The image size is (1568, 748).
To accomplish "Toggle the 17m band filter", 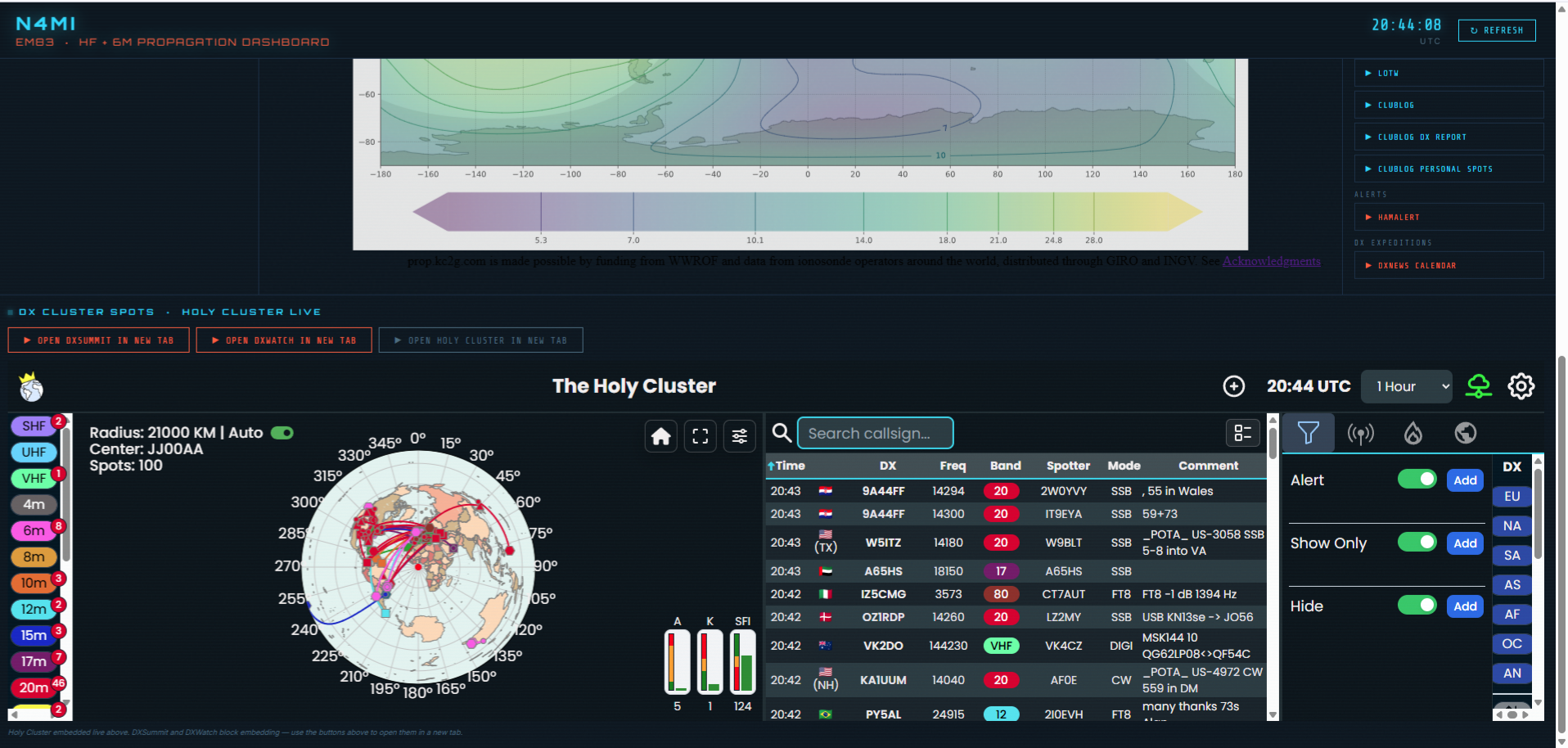I will (34, 662).
